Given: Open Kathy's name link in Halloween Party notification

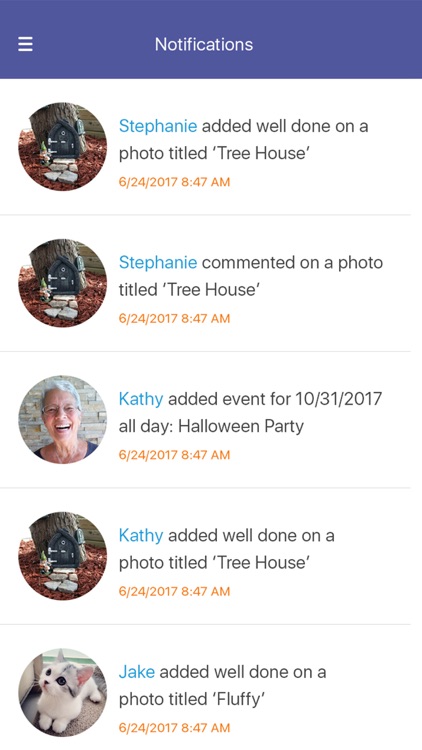Looking at the screenshot, I should pyautogui.click(x=141, y=399).
